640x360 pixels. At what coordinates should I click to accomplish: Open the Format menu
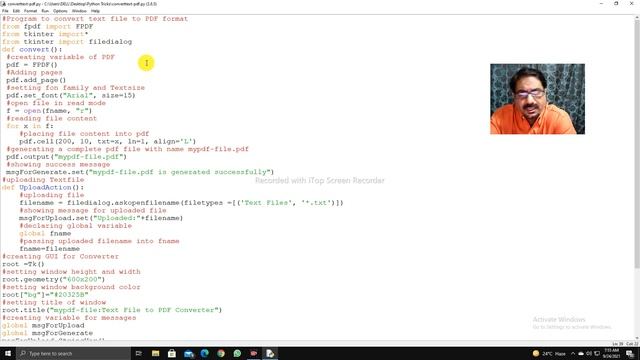pos(30,11)
